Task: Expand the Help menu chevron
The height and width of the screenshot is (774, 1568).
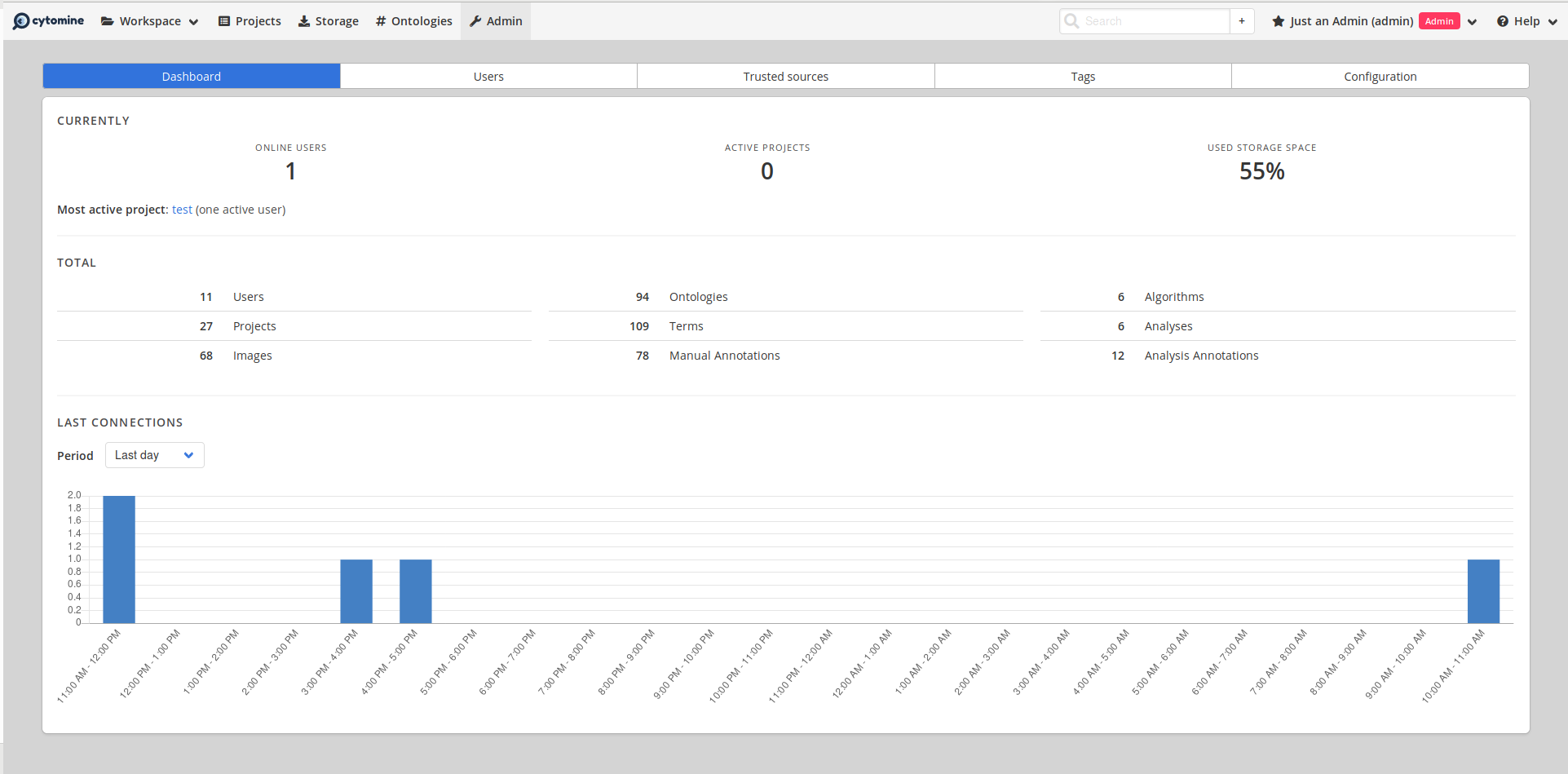Action: [1552, 22]
